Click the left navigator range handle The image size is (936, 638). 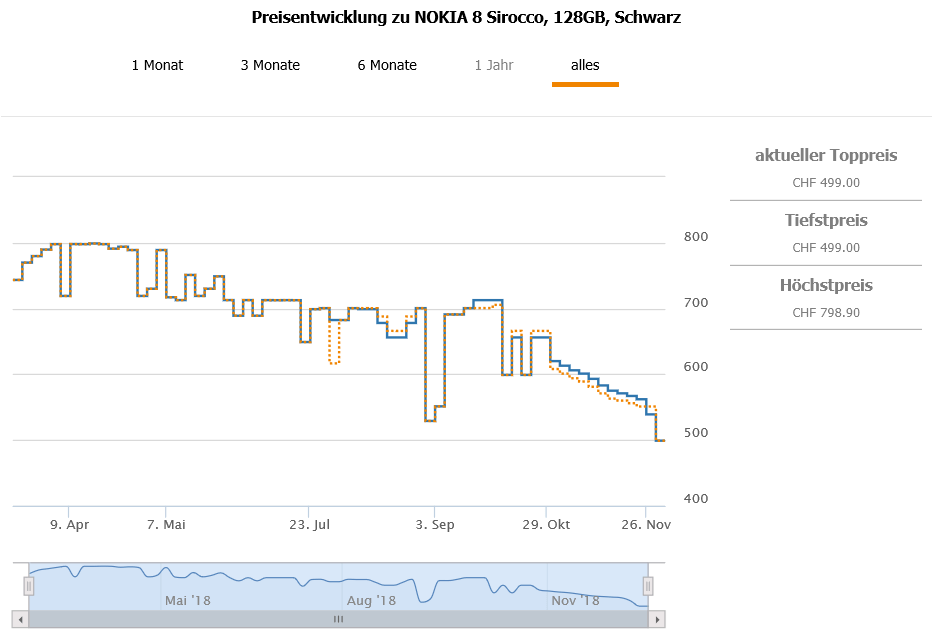pos(29,586)
